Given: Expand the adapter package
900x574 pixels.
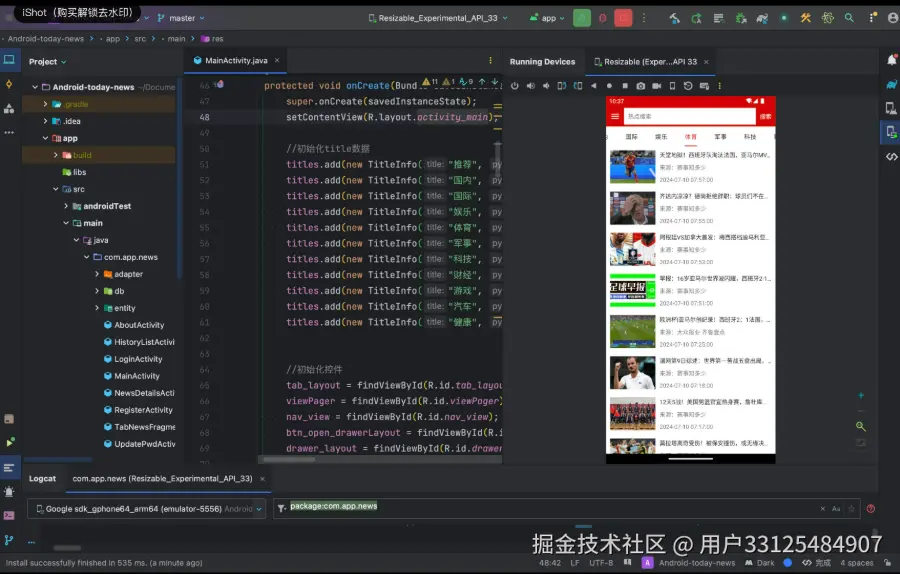Looking at the screenshot, I should click(96, 274).
